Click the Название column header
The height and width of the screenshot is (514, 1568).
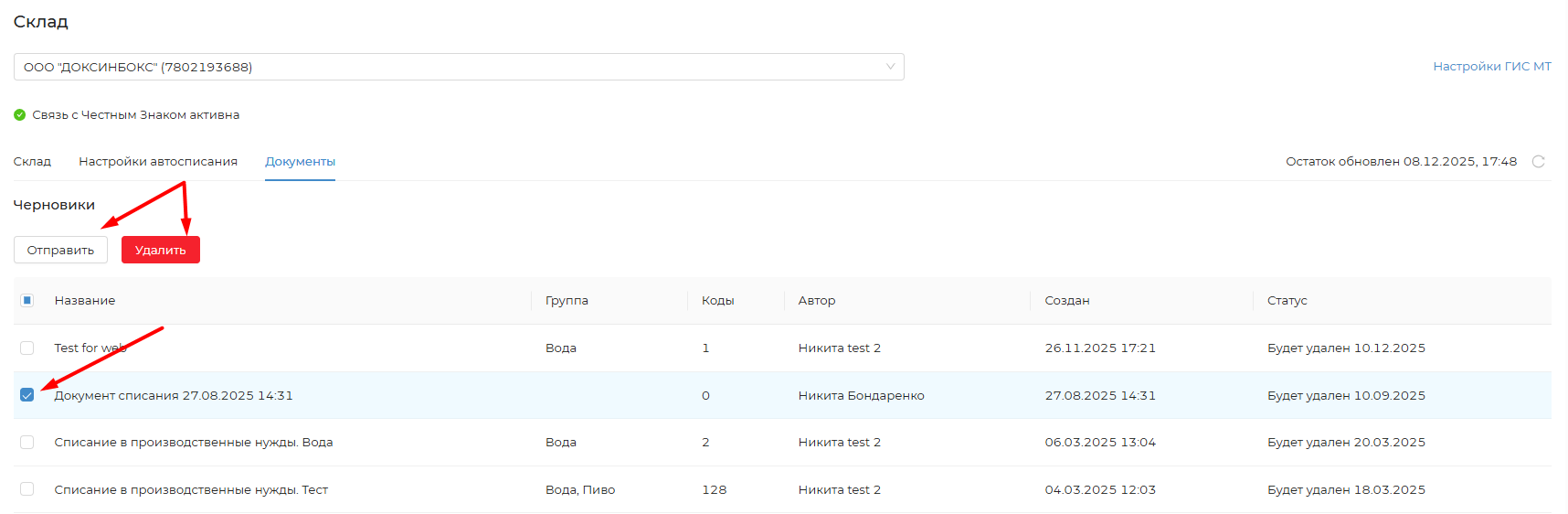tap(85, 301)
